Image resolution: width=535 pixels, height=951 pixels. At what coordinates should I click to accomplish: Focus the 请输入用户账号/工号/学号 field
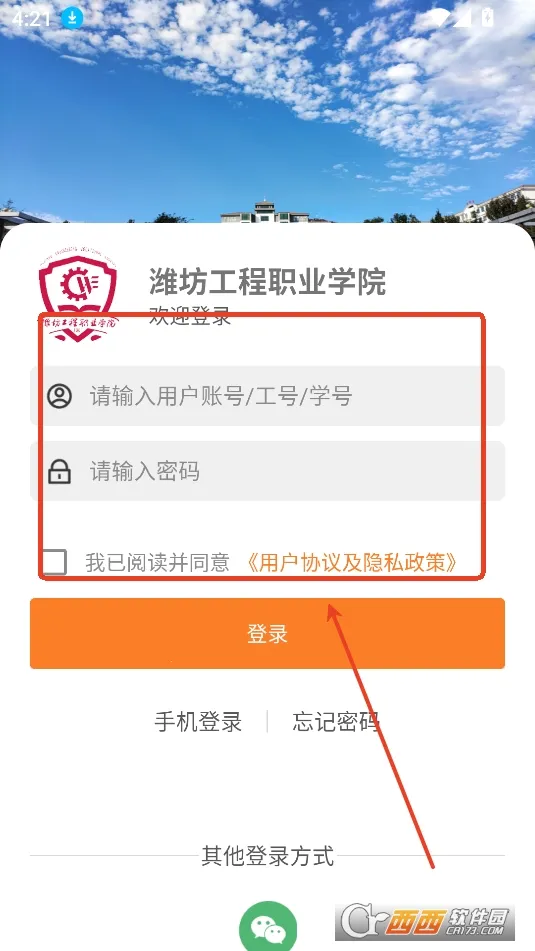[268, 396]
